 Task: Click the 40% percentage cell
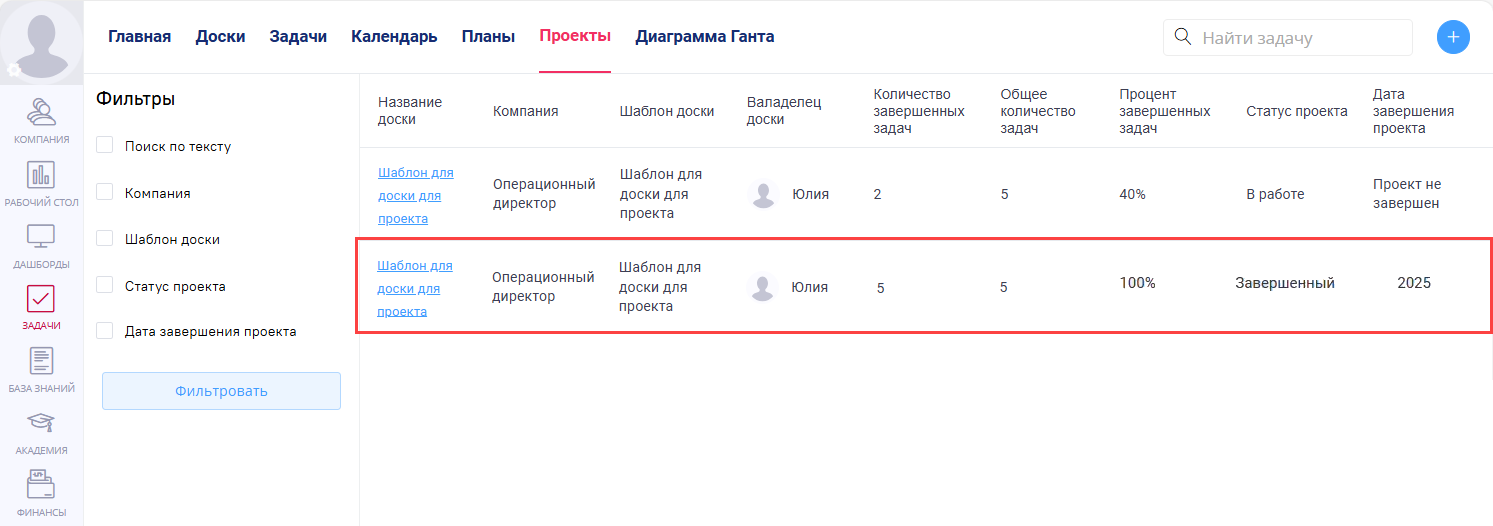pos(1133,194)
